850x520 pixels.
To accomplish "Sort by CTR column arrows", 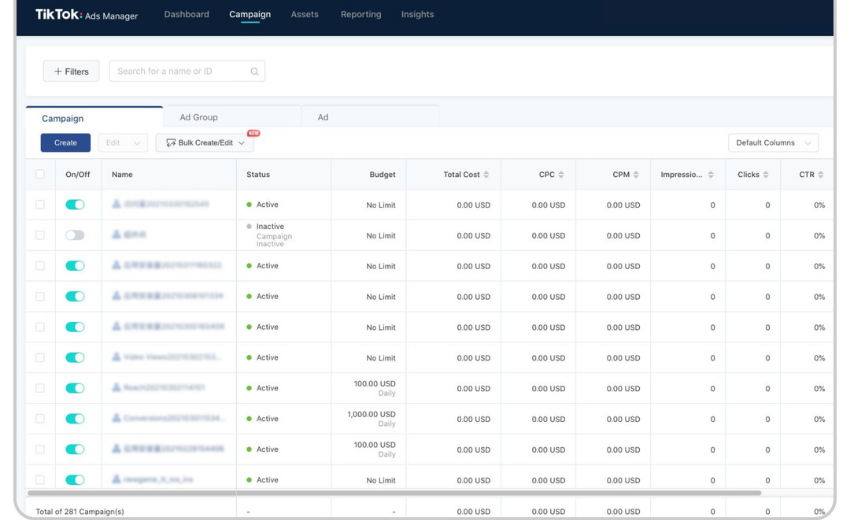I will point(821,175).
